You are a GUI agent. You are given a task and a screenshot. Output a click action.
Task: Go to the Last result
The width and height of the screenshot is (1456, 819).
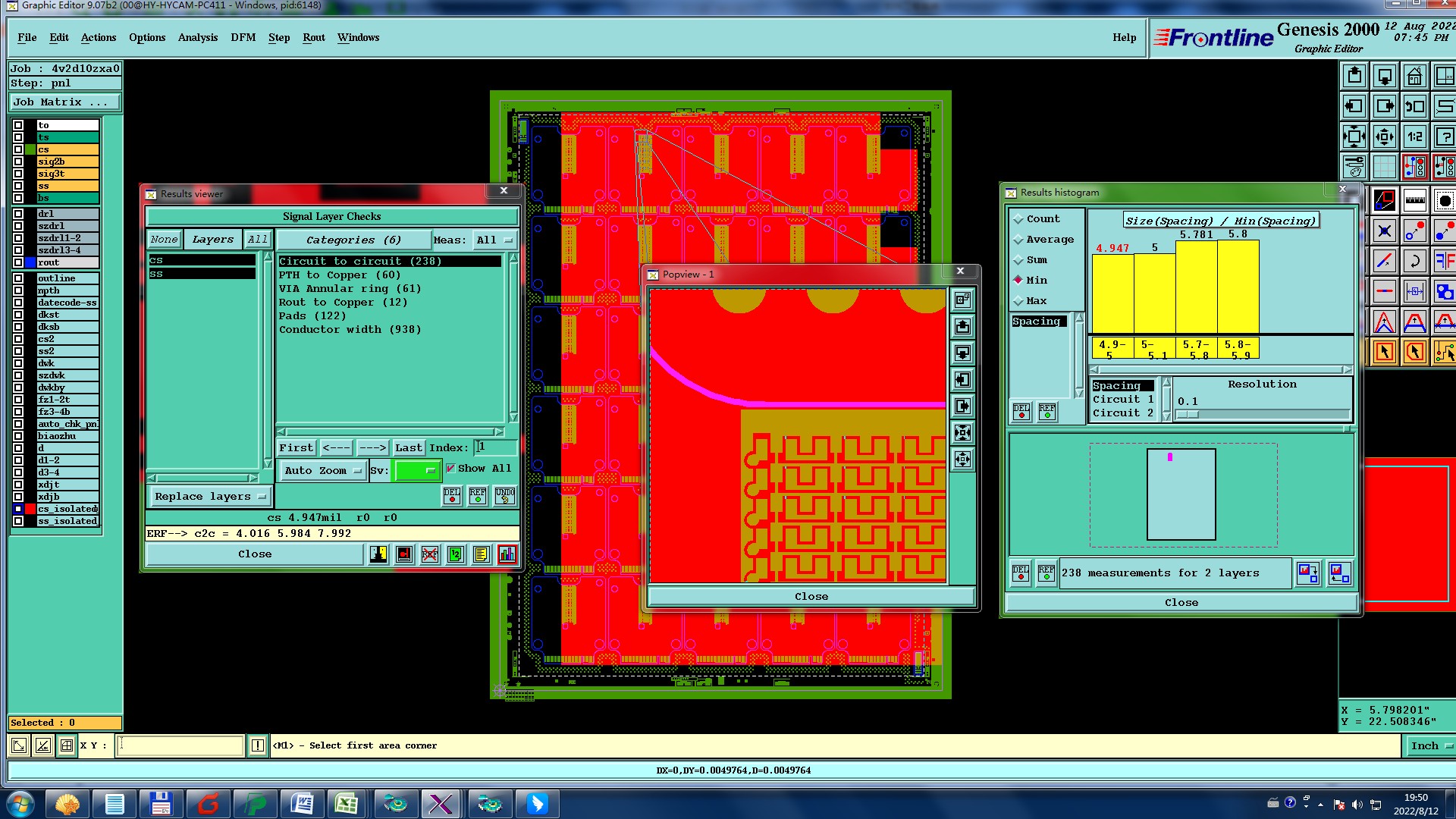pos(408,448)
